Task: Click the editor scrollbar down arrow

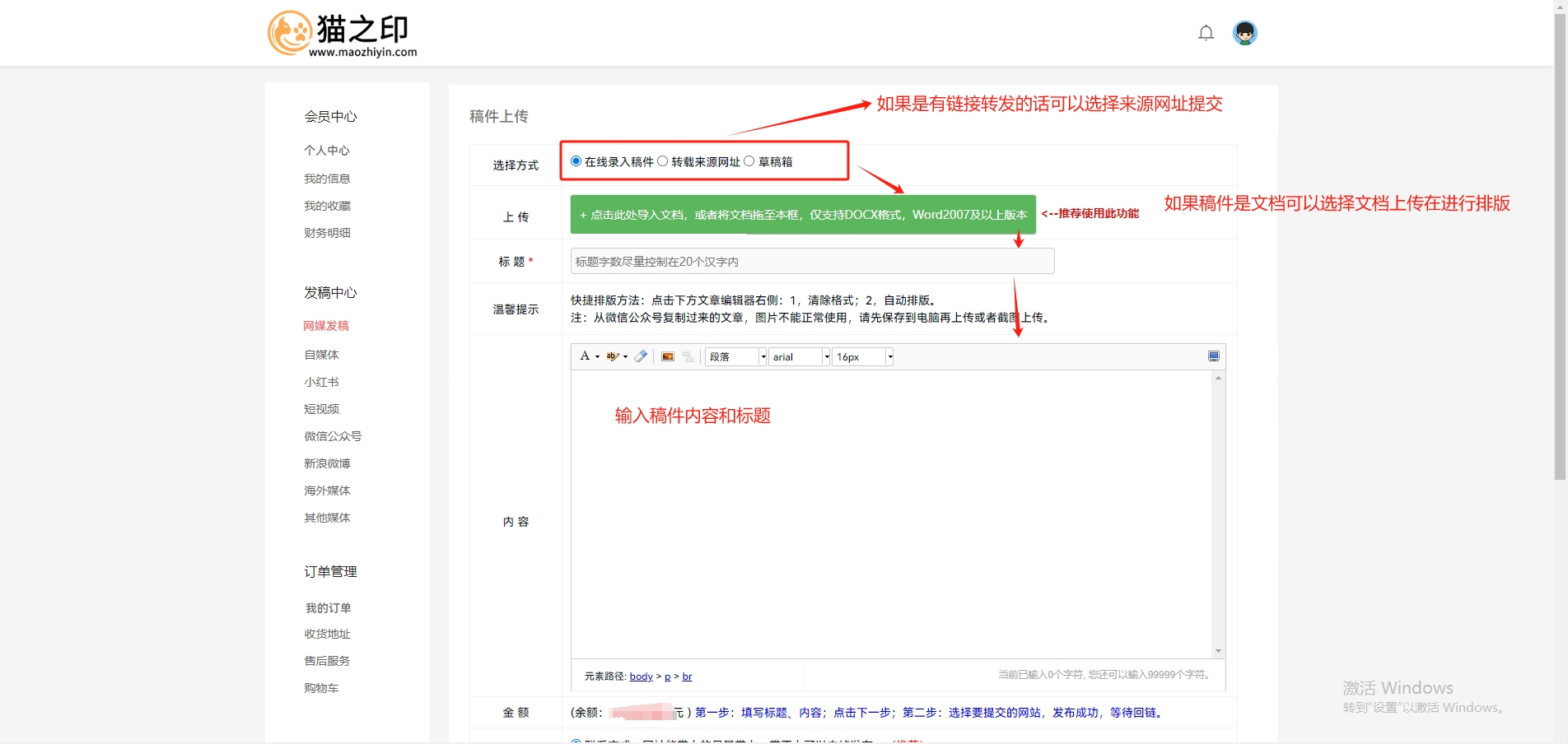Action: point(1218,651)
